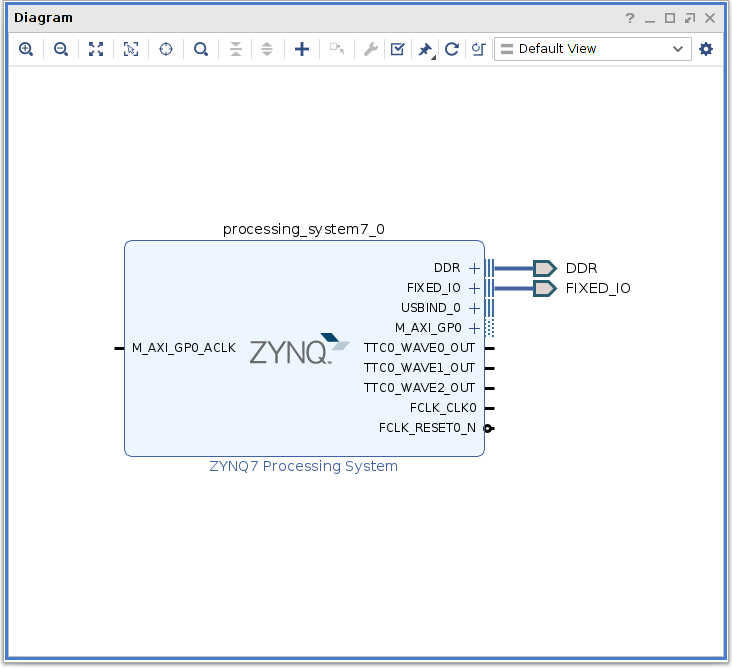This screenshot has height=668, width=732.
Task: Expand the M_AXI_GP0 interface pin
Action: pos(474,328)
